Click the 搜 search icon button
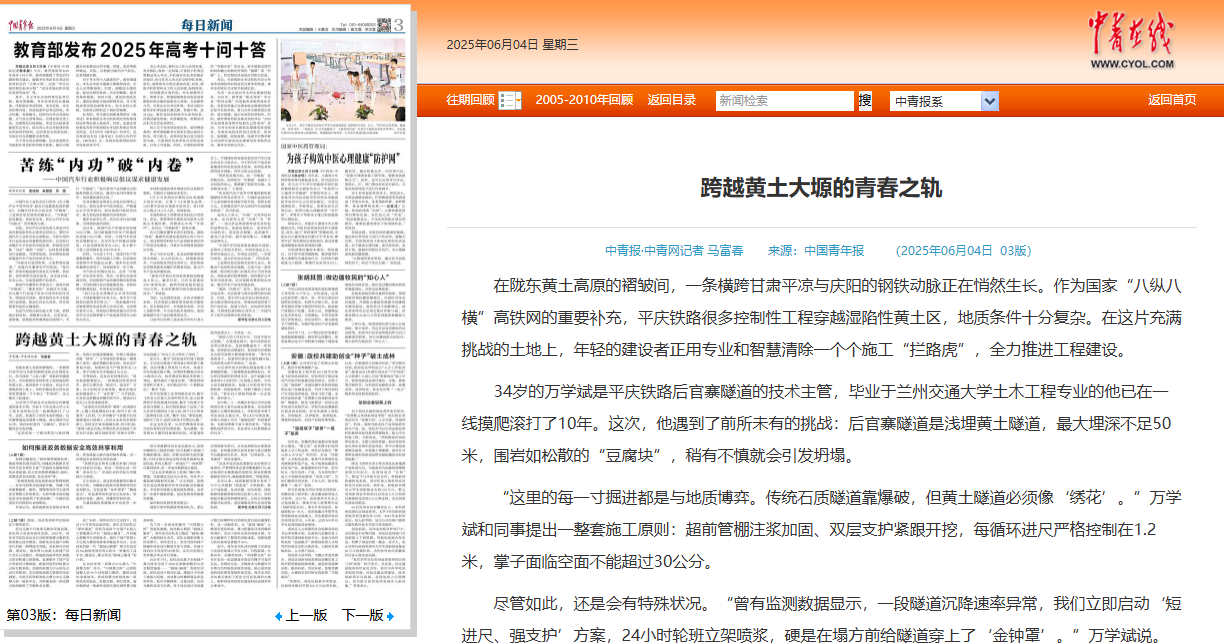1224x644 pixels. point(864,100)
